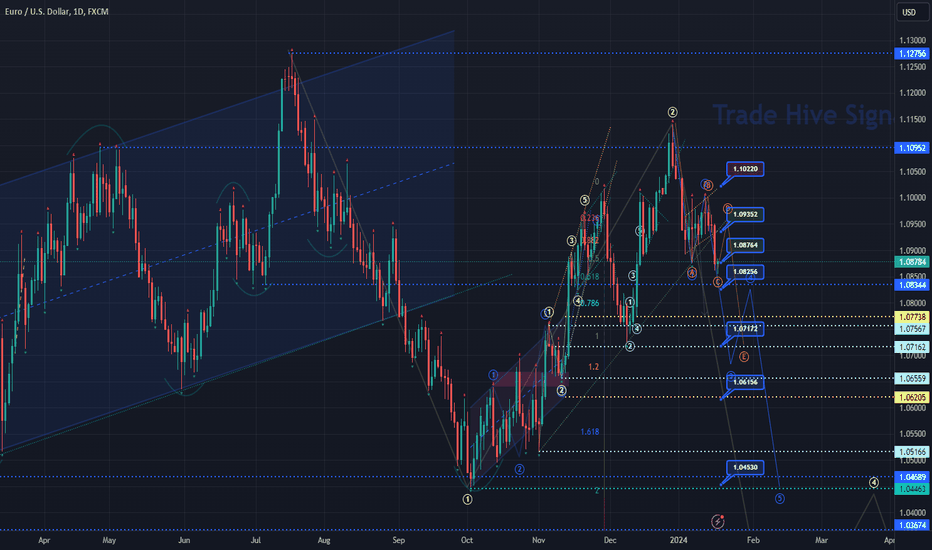Select the 1.07162 price axis label
Viewport: 932px width, 550px height.
912,347
